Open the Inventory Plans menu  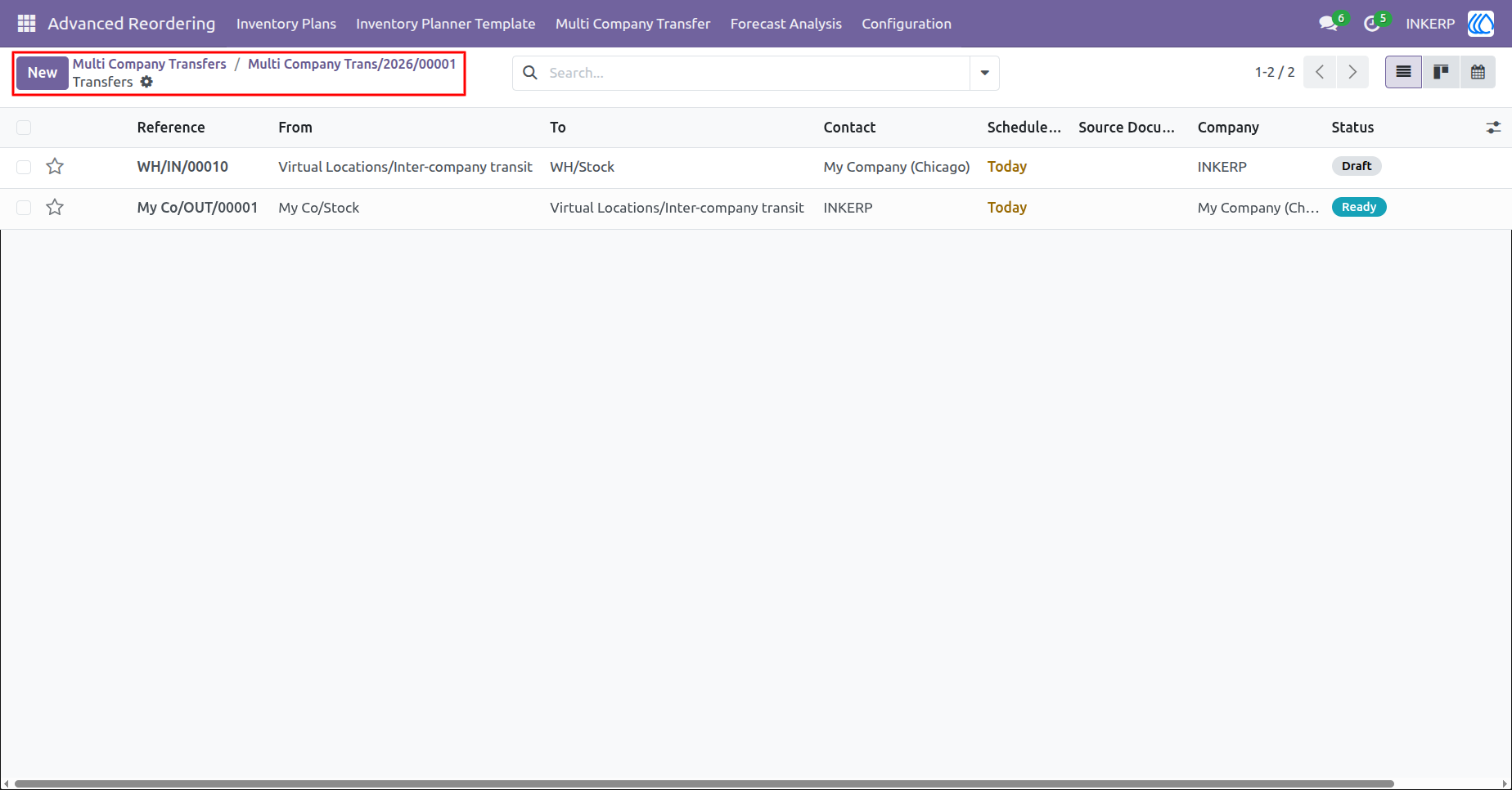(286, 24)
